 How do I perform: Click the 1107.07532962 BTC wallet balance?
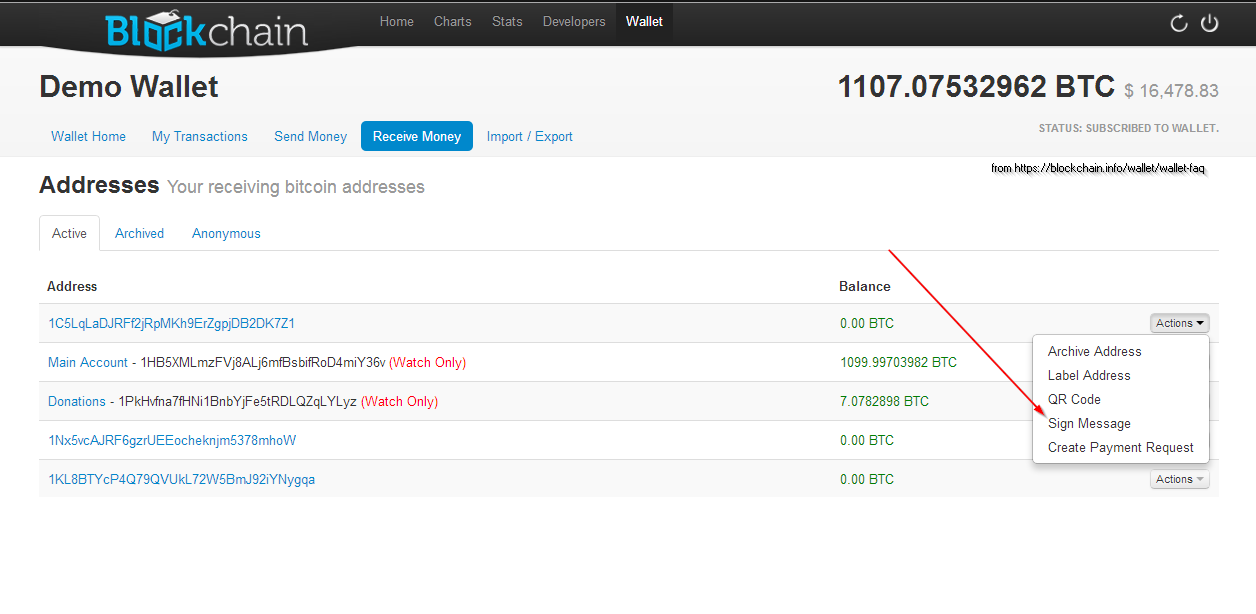[x=976, y=87]
